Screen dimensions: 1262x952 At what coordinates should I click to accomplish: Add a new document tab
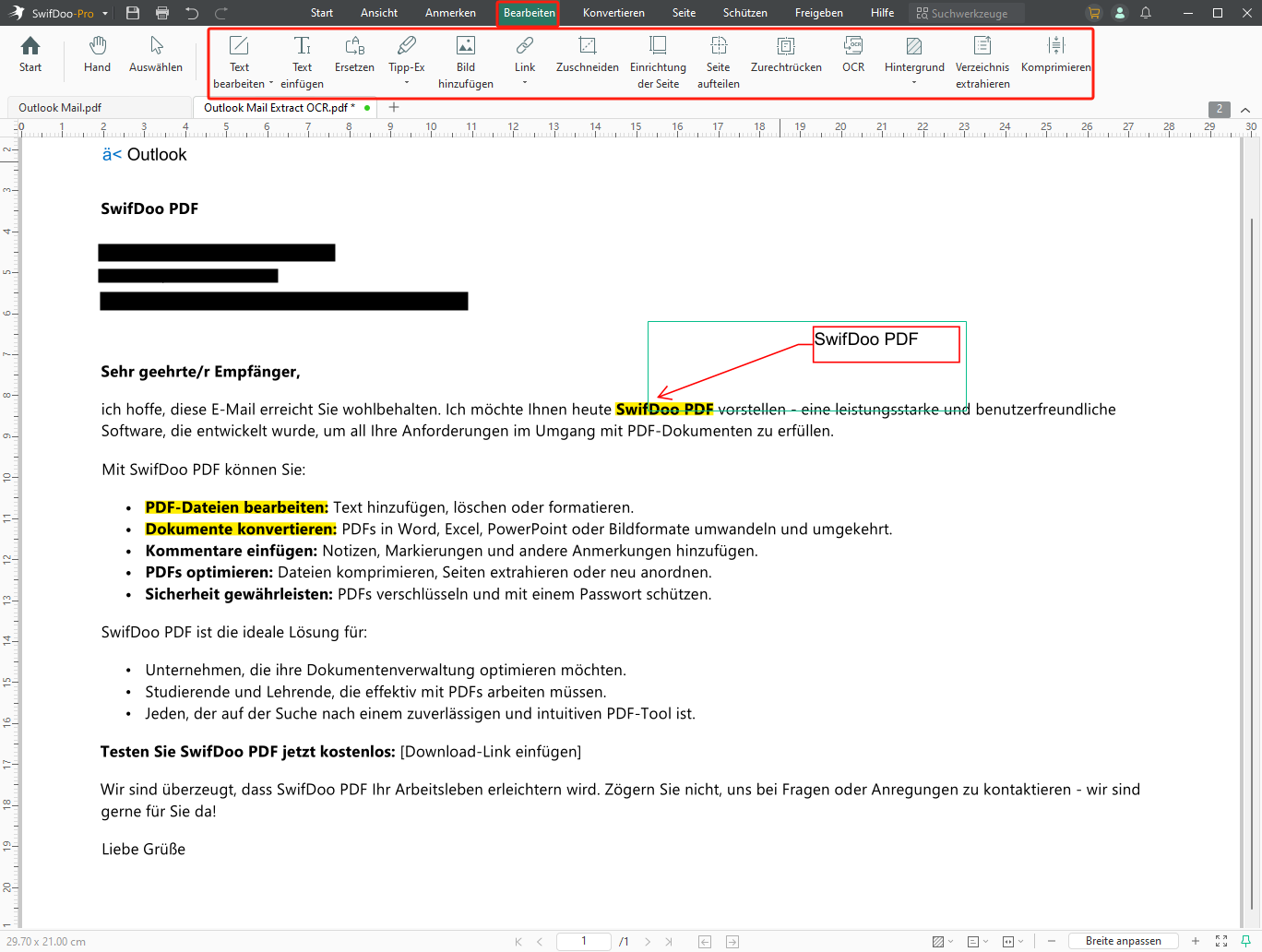coord(394,108)
